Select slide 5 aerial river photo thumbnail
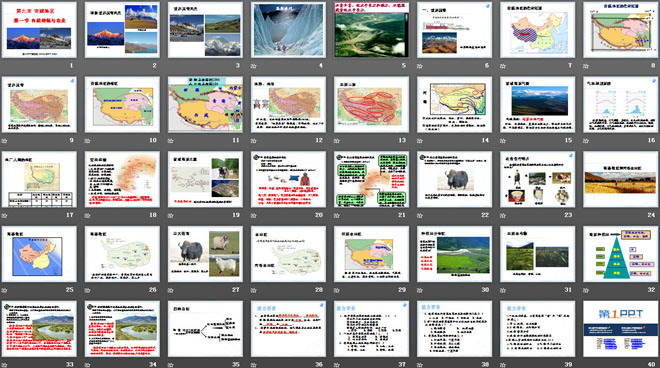The width and height of the screenshot is (660, 368). pos(371,30)
